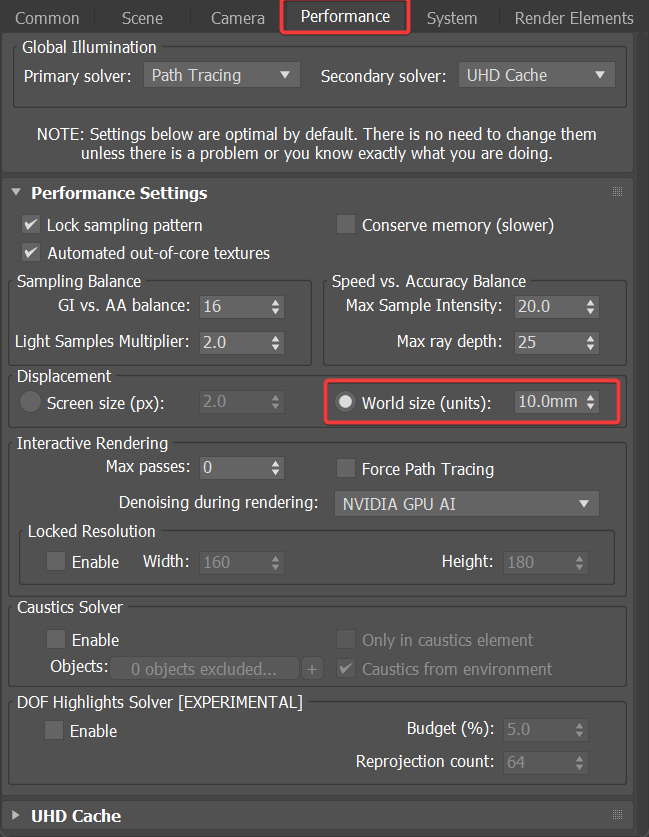Open Denoising during rendering dropdown
Screen dimensions: 649x837
pyautogui.click(x=466, y=503)
